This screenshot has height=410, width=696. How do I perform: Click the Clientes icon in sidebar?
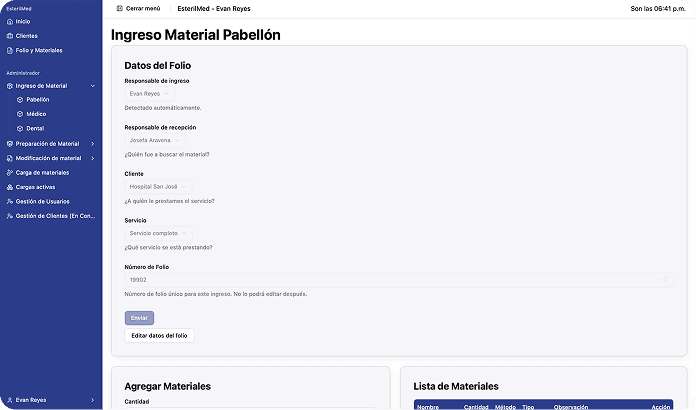(x=10, y=36)
